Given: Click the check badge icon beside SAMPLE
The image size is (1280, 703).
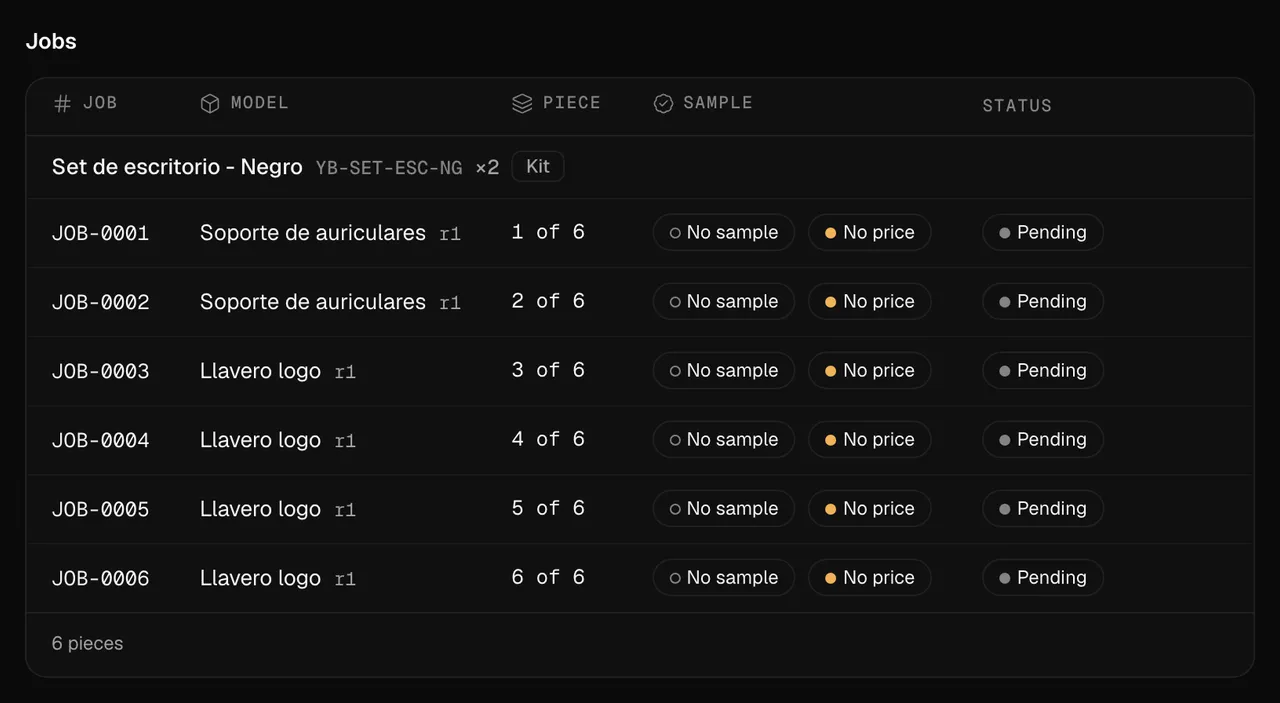Looking at the screenshot, I should pyautogui.click(x=663, y=104).
